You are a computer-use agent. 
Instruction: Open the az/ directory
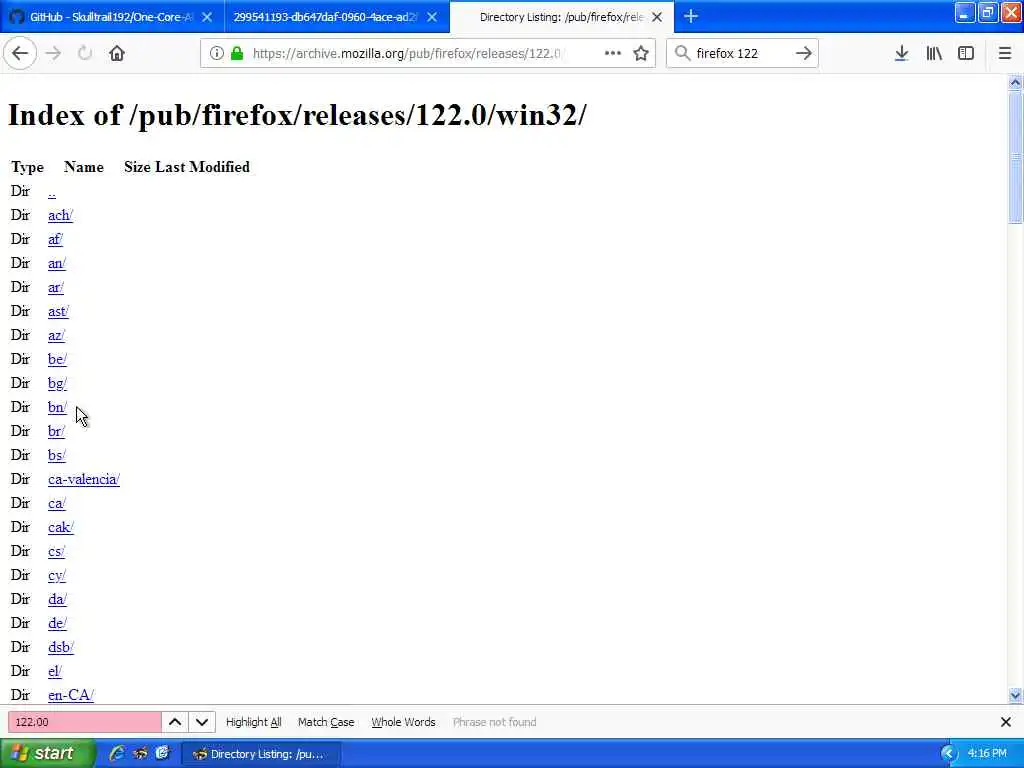pos(56,335)
